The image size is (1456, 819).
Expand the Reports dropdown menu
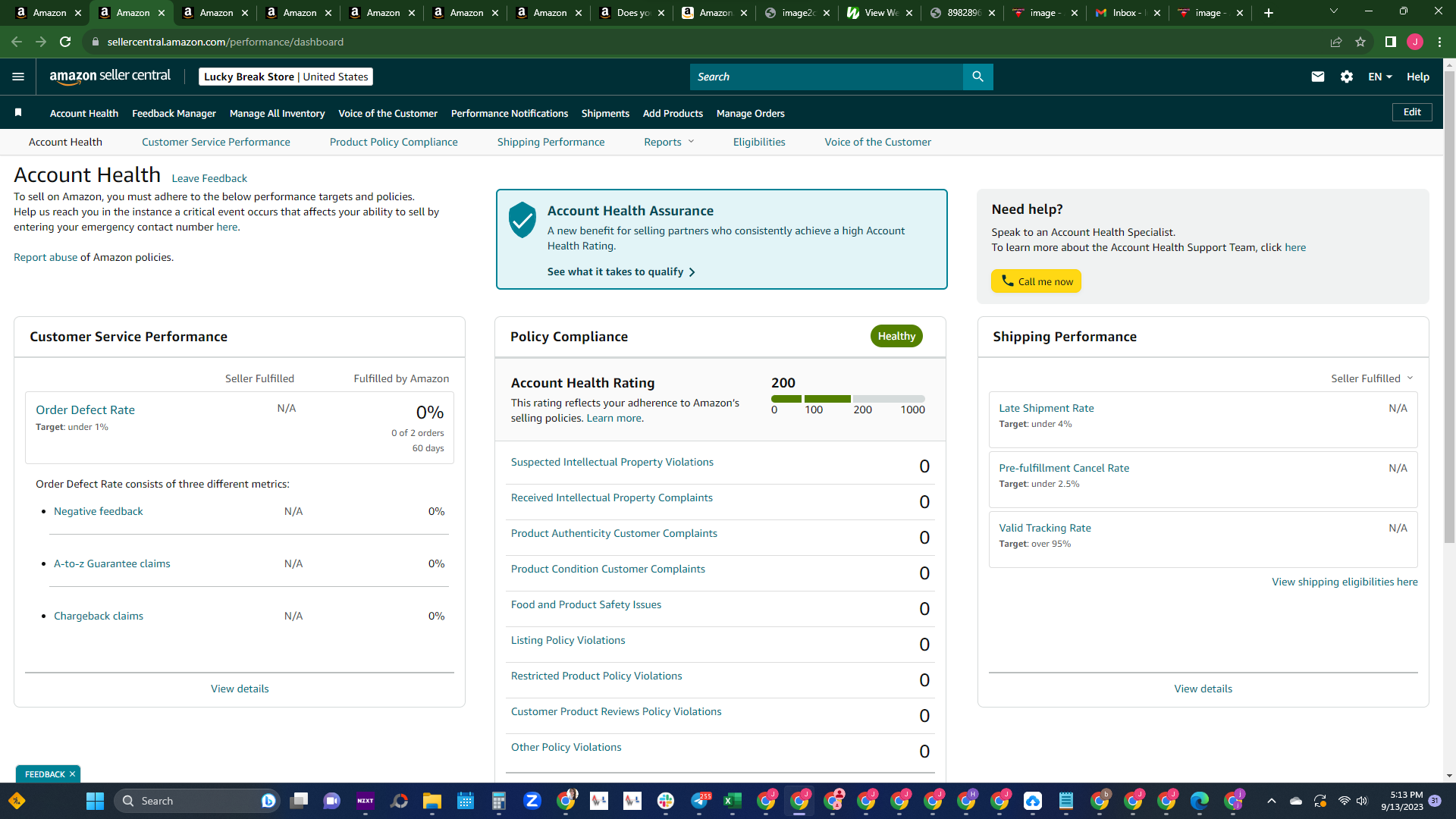point(669,142)
